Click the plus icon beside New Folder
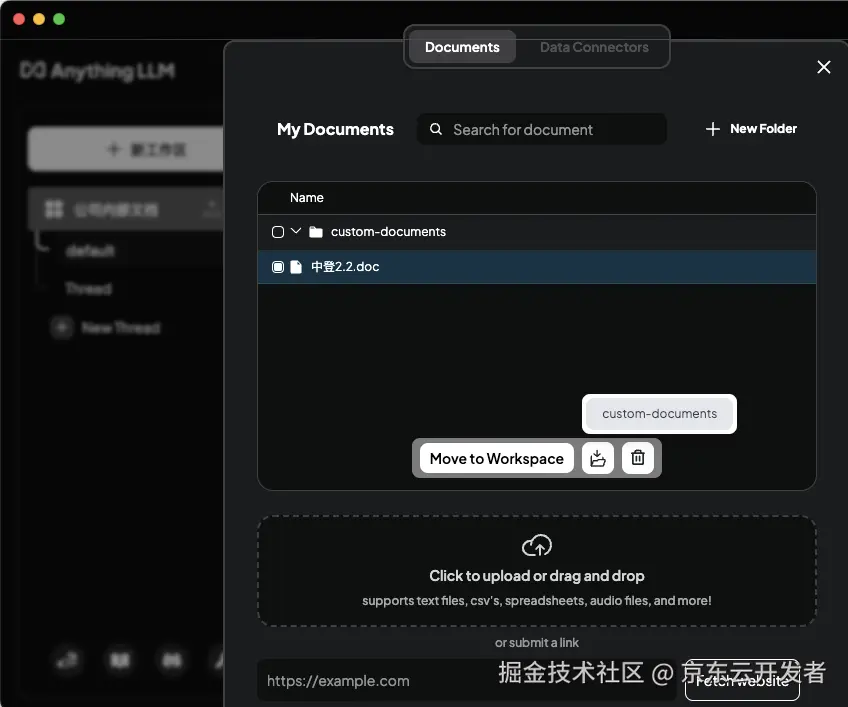The height and width of the screenshot is (707, 848). point(712,129)
